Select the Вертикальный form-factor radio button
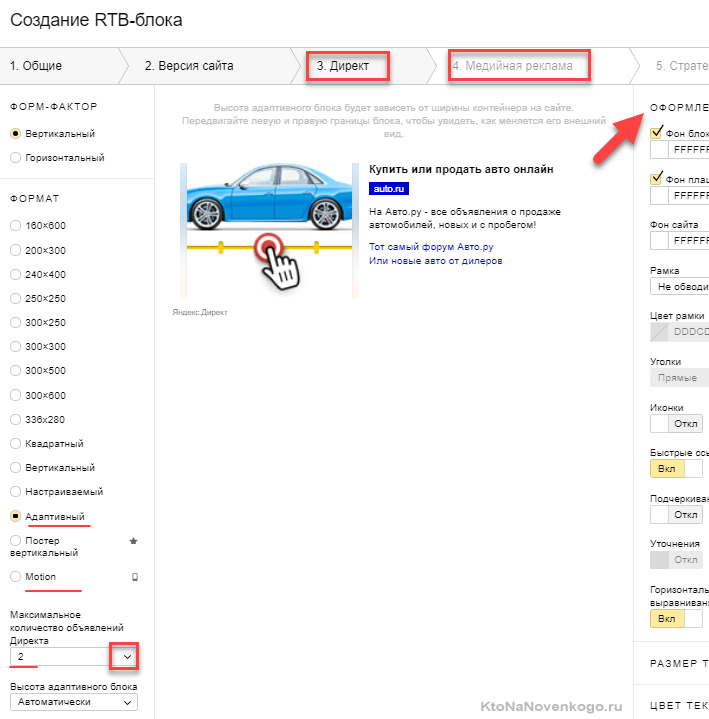The height and width of the screenshot is (719, 709). point(16,134)
